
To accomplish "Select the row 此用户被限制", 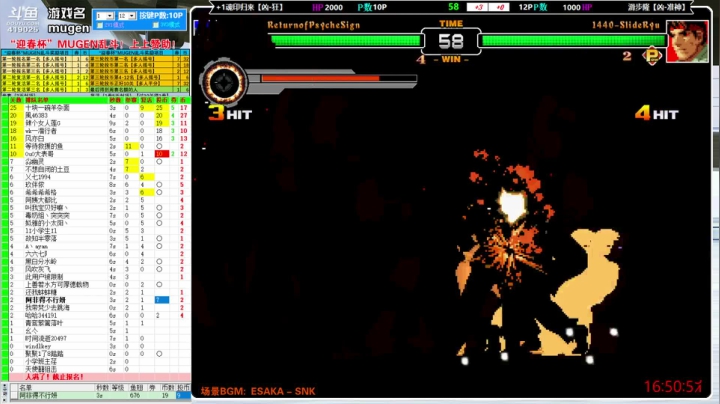I will click(x=96, y=277).
